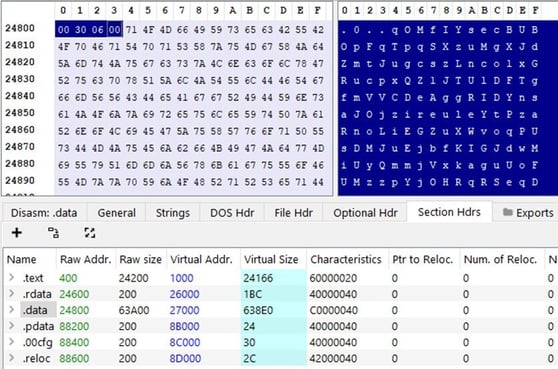Viewport: 558px width, 369px height.
Task: Expand the .00cfg section row
Action: tap(11, 342)
